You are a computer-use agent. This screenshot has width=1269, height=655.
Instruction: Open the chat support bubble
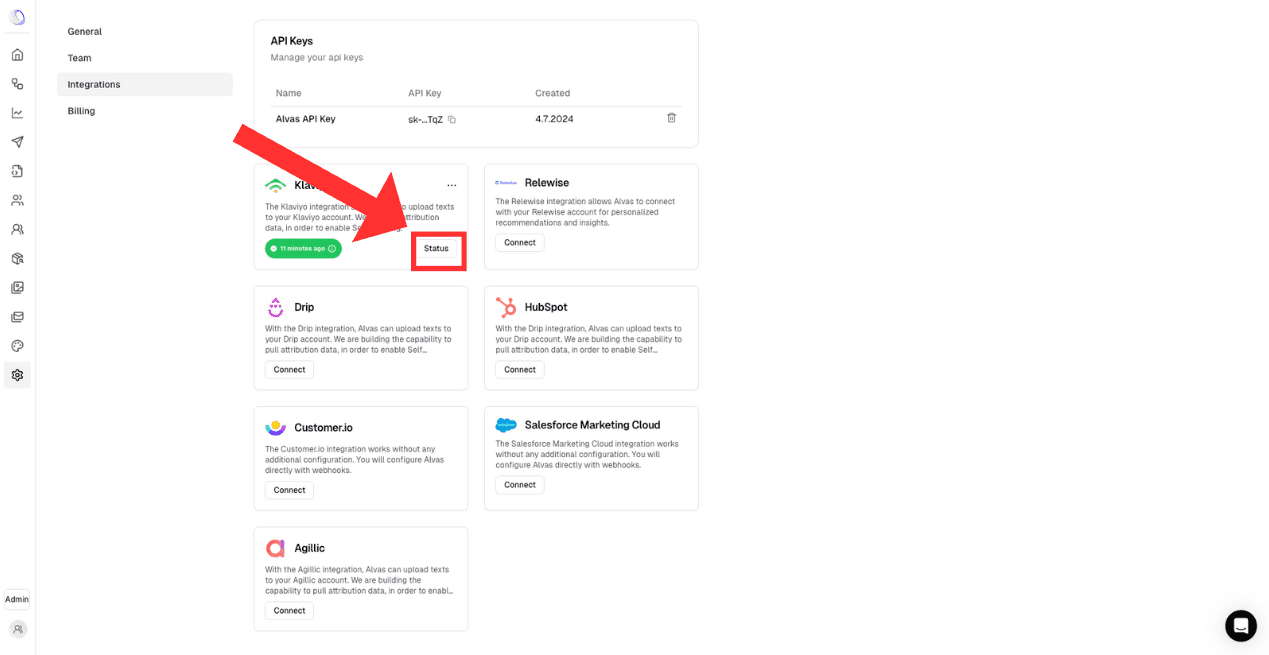tap(1240, 626)
